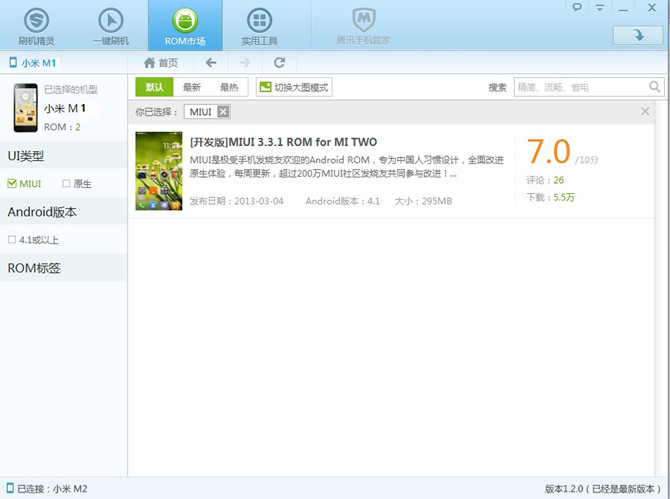Click the ROM：2 count text
Image resolution: width=670 pixels, height=499 pixels.
click(x=62, y=127)
